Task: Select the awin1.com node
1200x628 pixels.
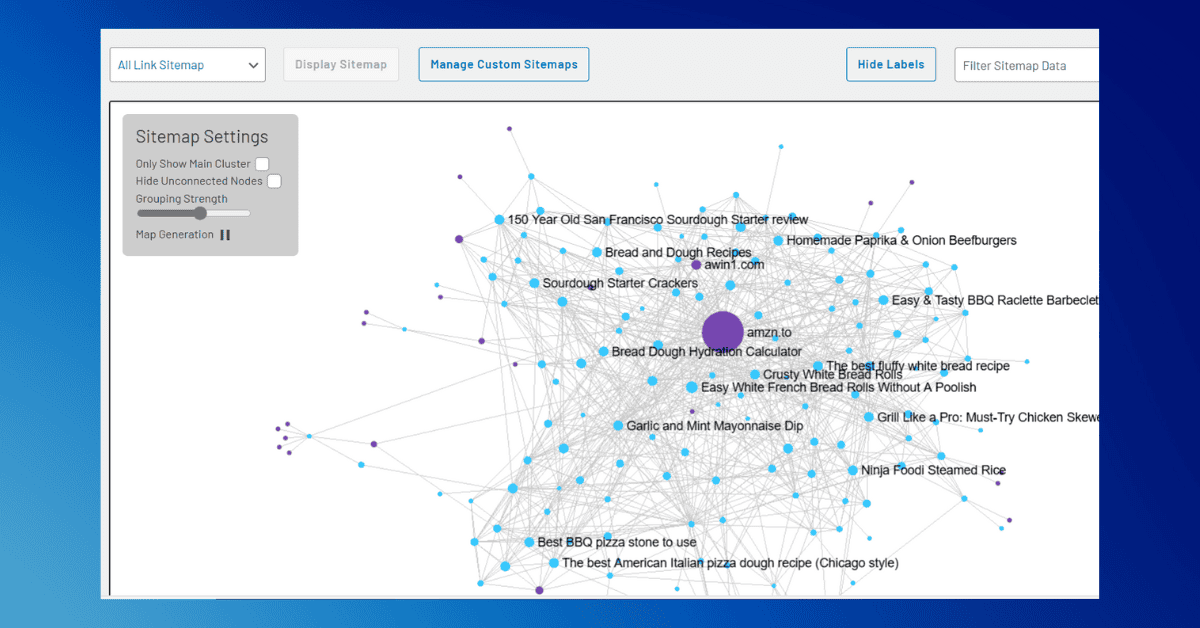Action: 696,265
